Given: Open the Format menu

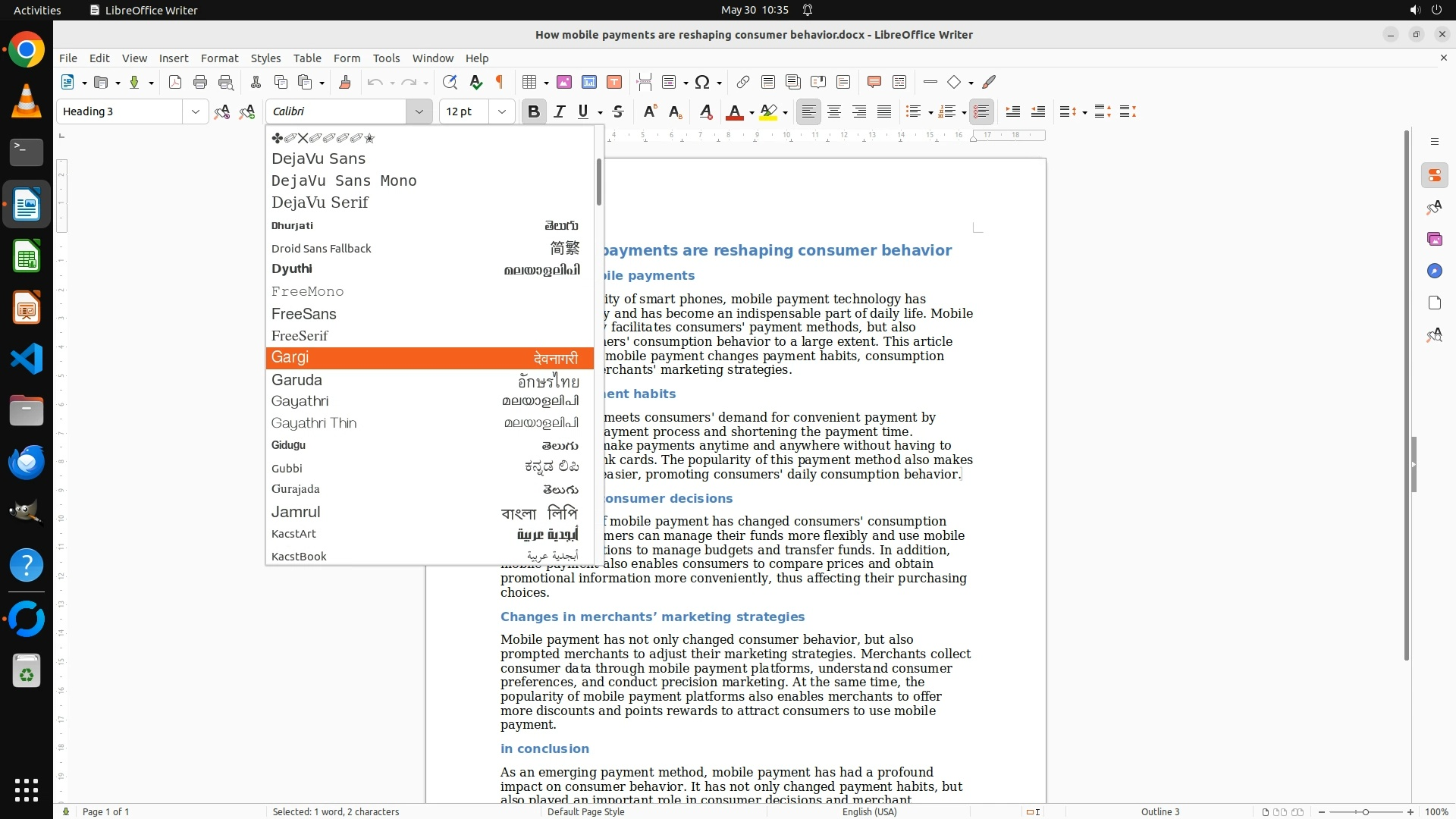Looking at the screenshot, I should click(x=219, y=58).
